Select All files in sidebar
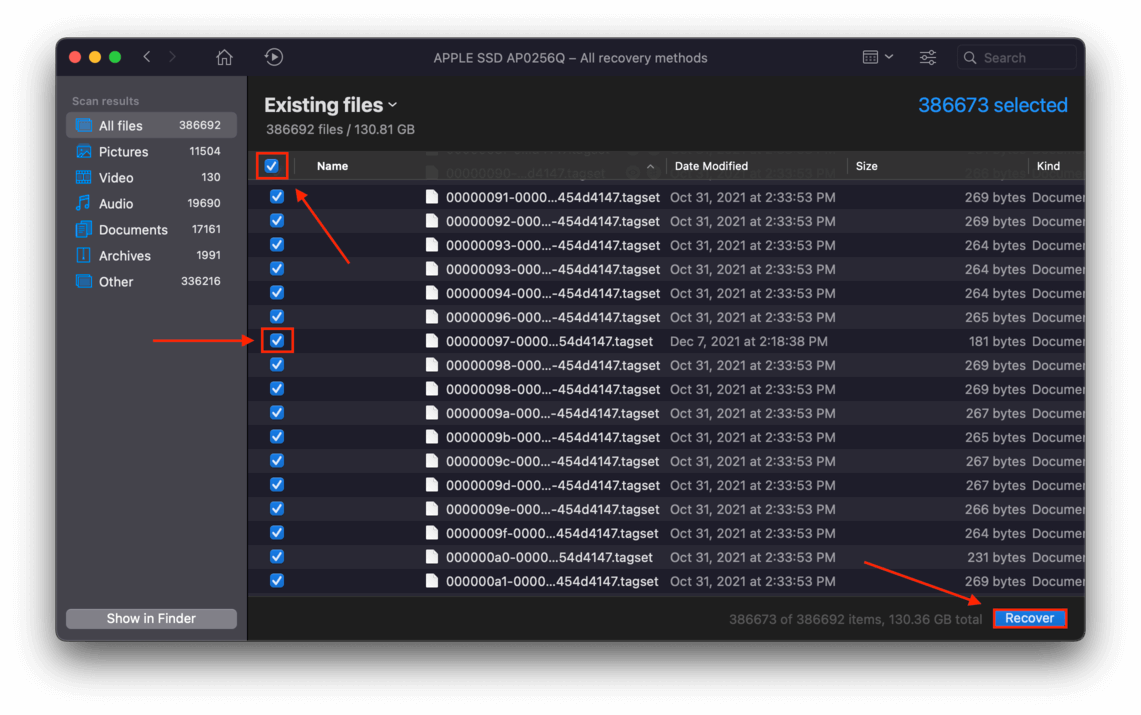 [151, 125]
